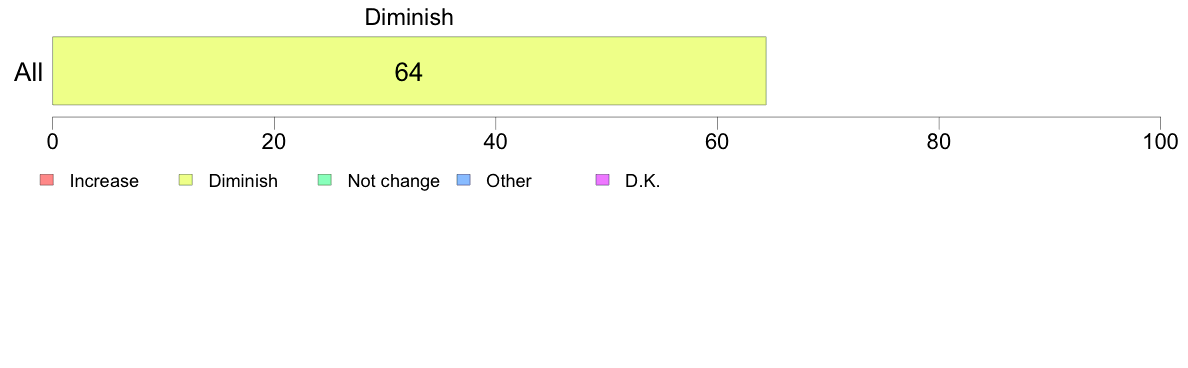The image size is (1188, 368).
Task: Select the green Not change legend swatch
Action: coord(324,180)
